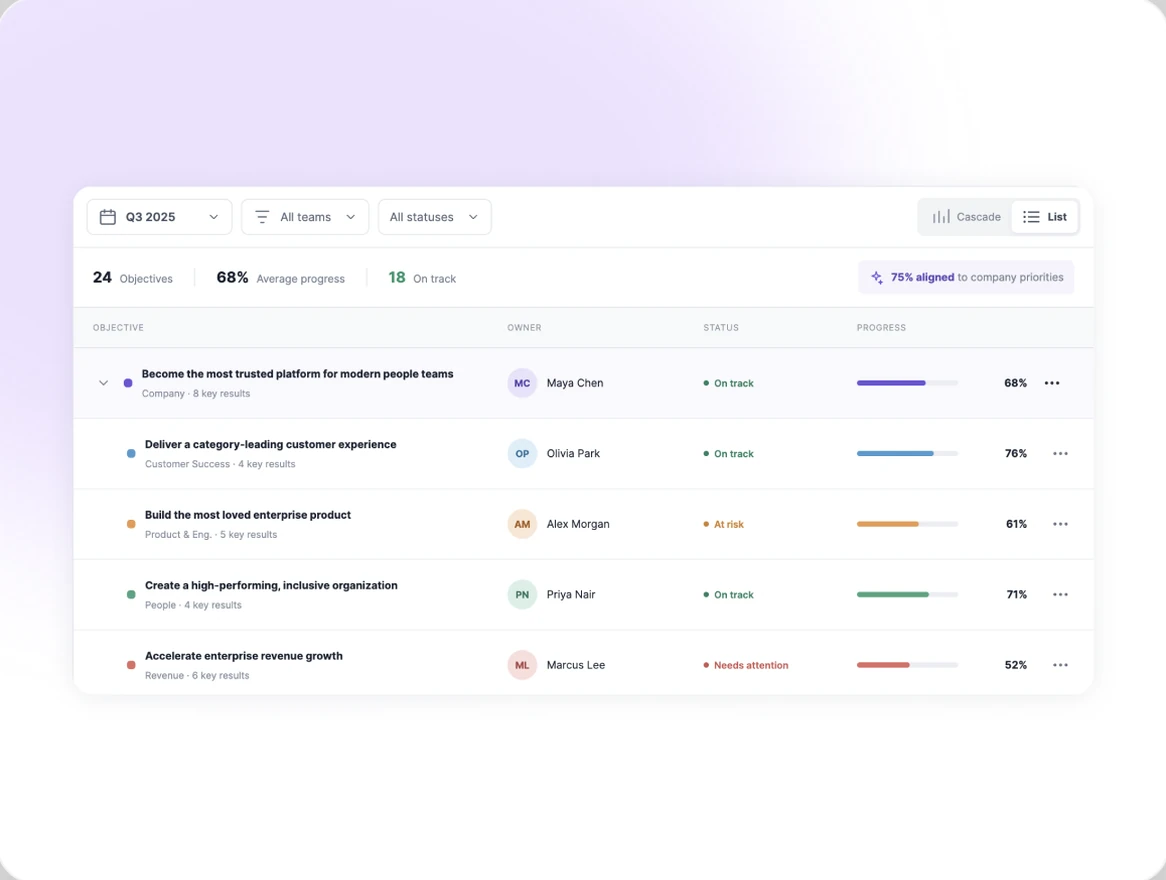The height and width of the screenshot is (880, 1166).
Task: Click the 18 On track summary stat
Action: [422, 278]
